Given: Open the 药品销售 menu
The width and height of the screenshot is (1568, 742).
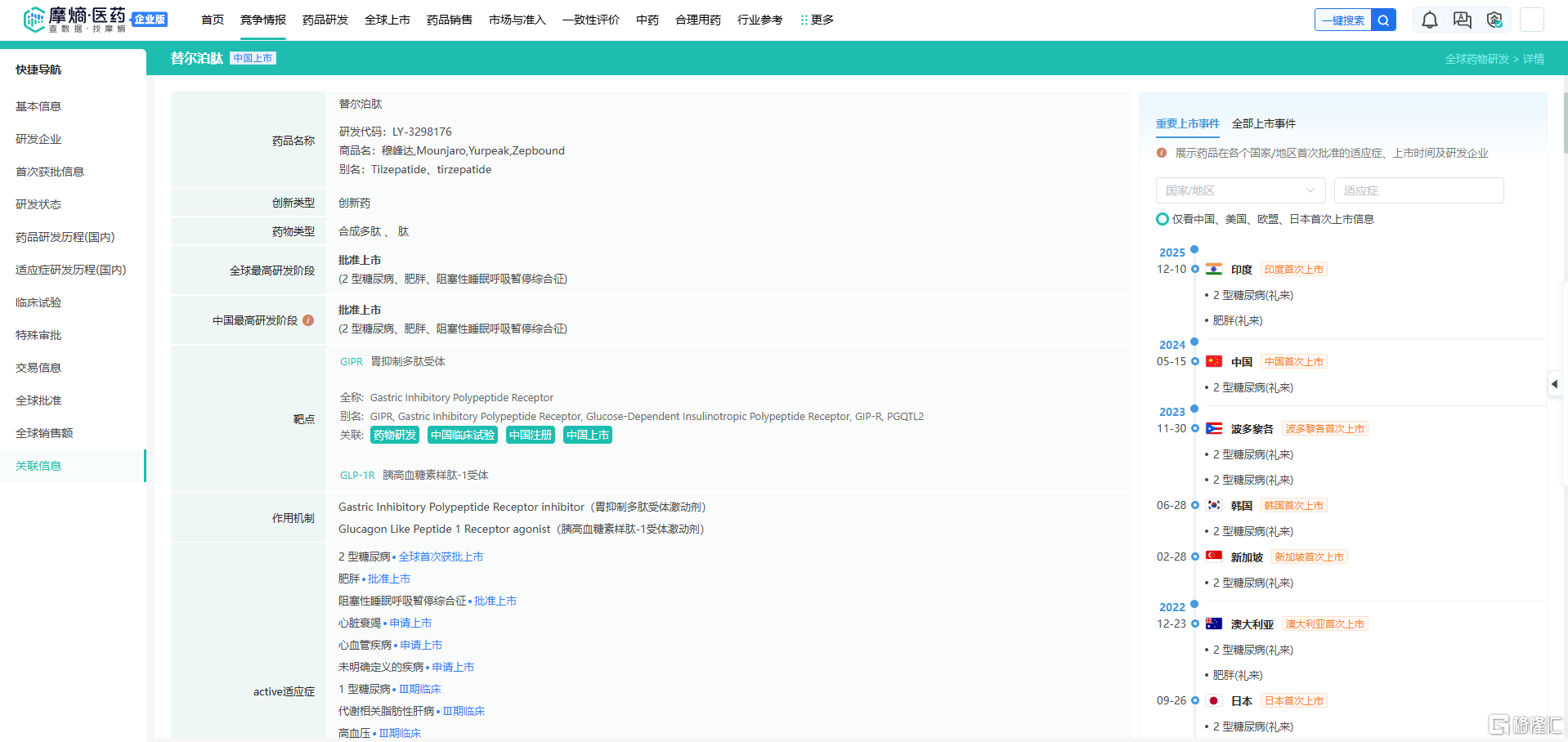Looking at the screenshot, I should [450, 20].
